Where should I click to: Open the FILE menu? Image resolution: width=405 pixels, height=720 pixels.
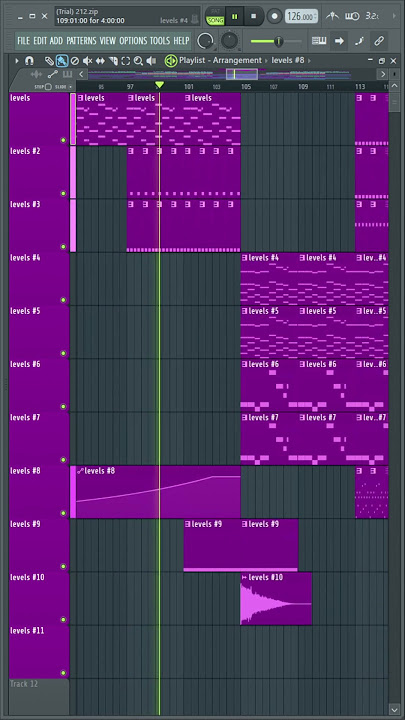click(24, 41)
